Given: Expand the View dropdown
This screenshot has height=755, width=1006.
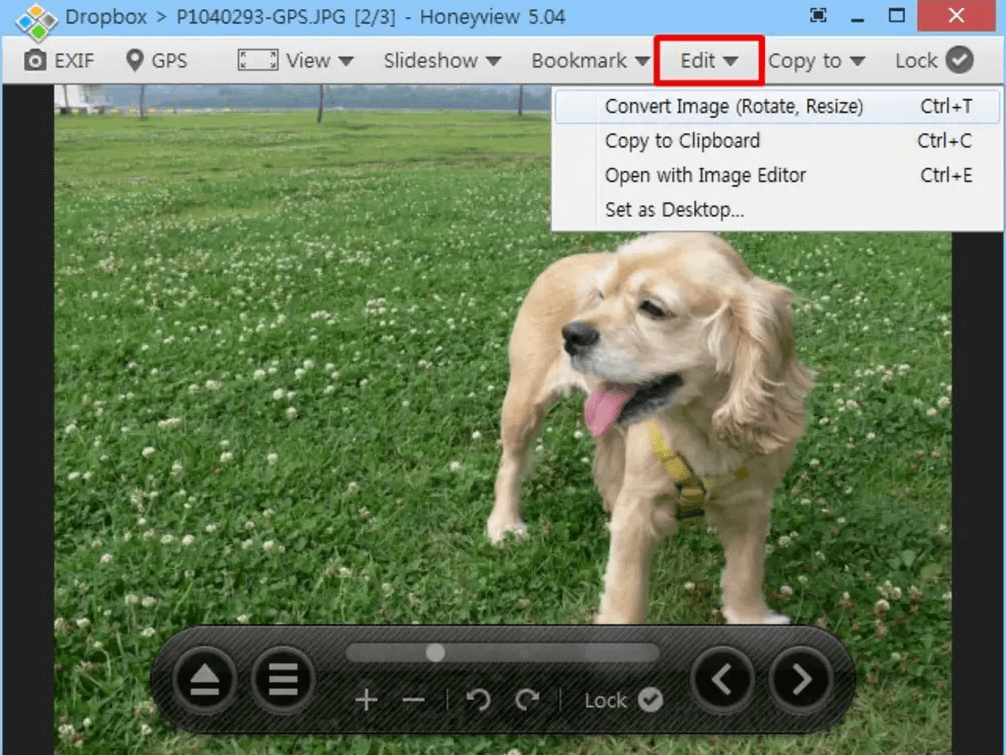Looking at the screenshot, I should (x=296, y=61).
